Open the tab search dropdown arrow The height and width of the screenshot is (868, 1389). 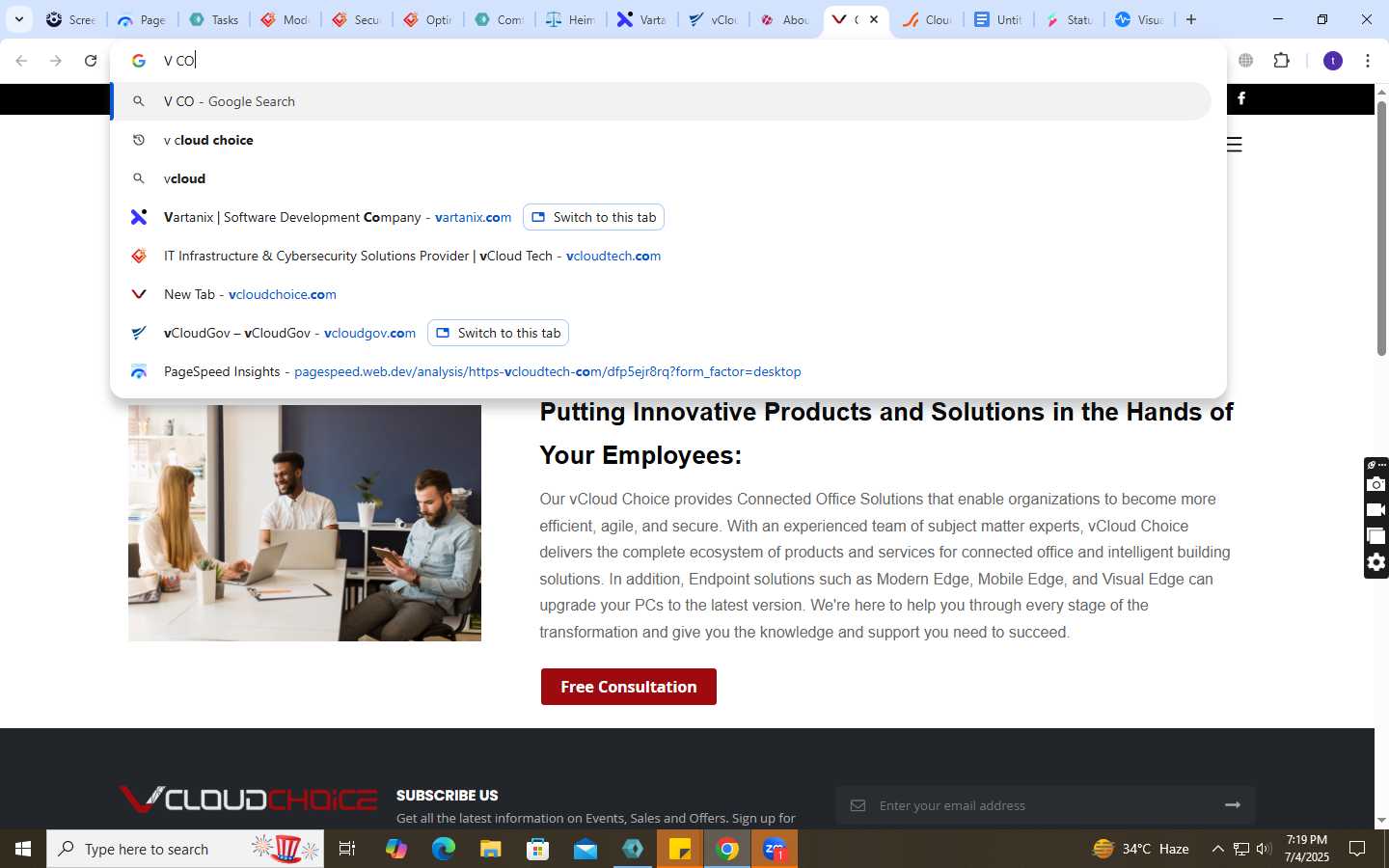18,19
